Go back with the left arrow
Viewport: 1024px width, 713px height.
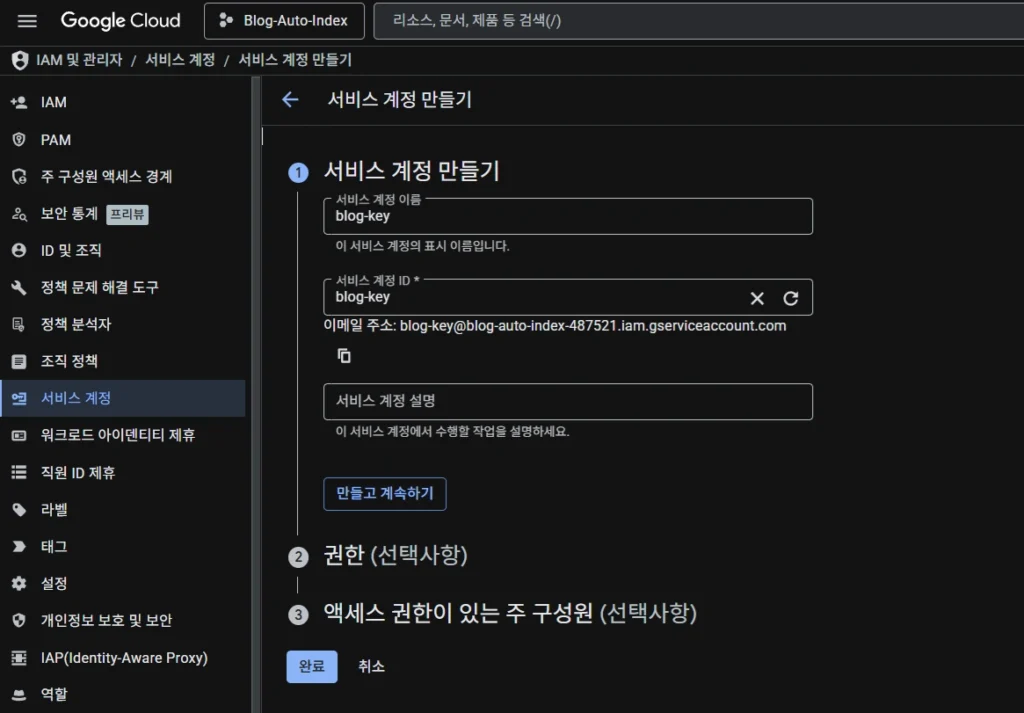point(290,99)
